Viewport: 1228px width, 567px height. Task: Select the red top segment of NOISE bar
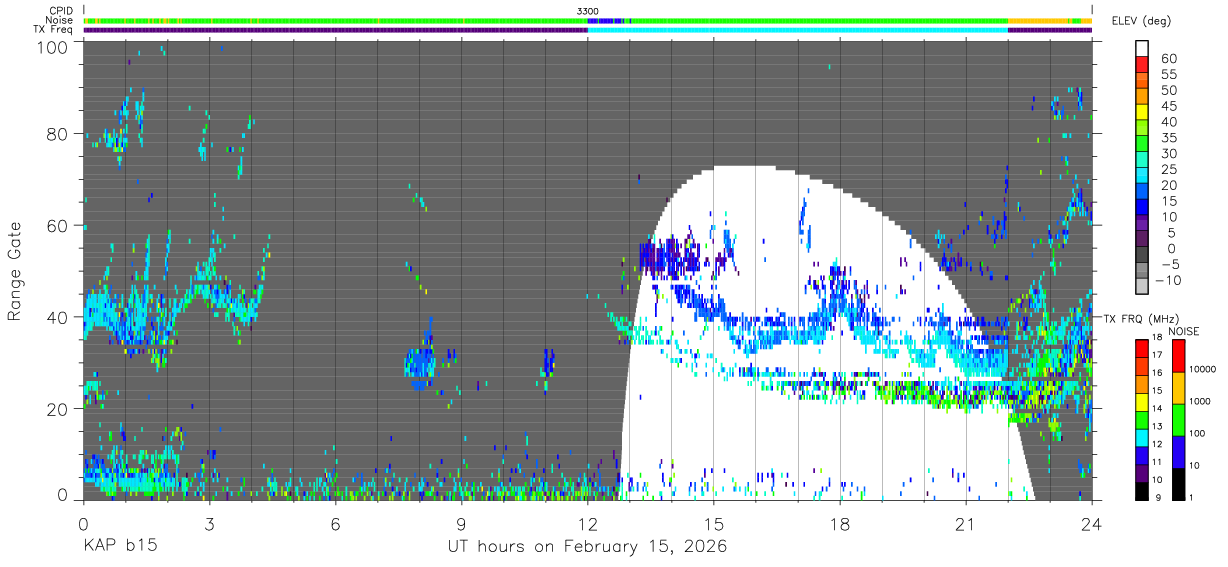(1178, 355)
